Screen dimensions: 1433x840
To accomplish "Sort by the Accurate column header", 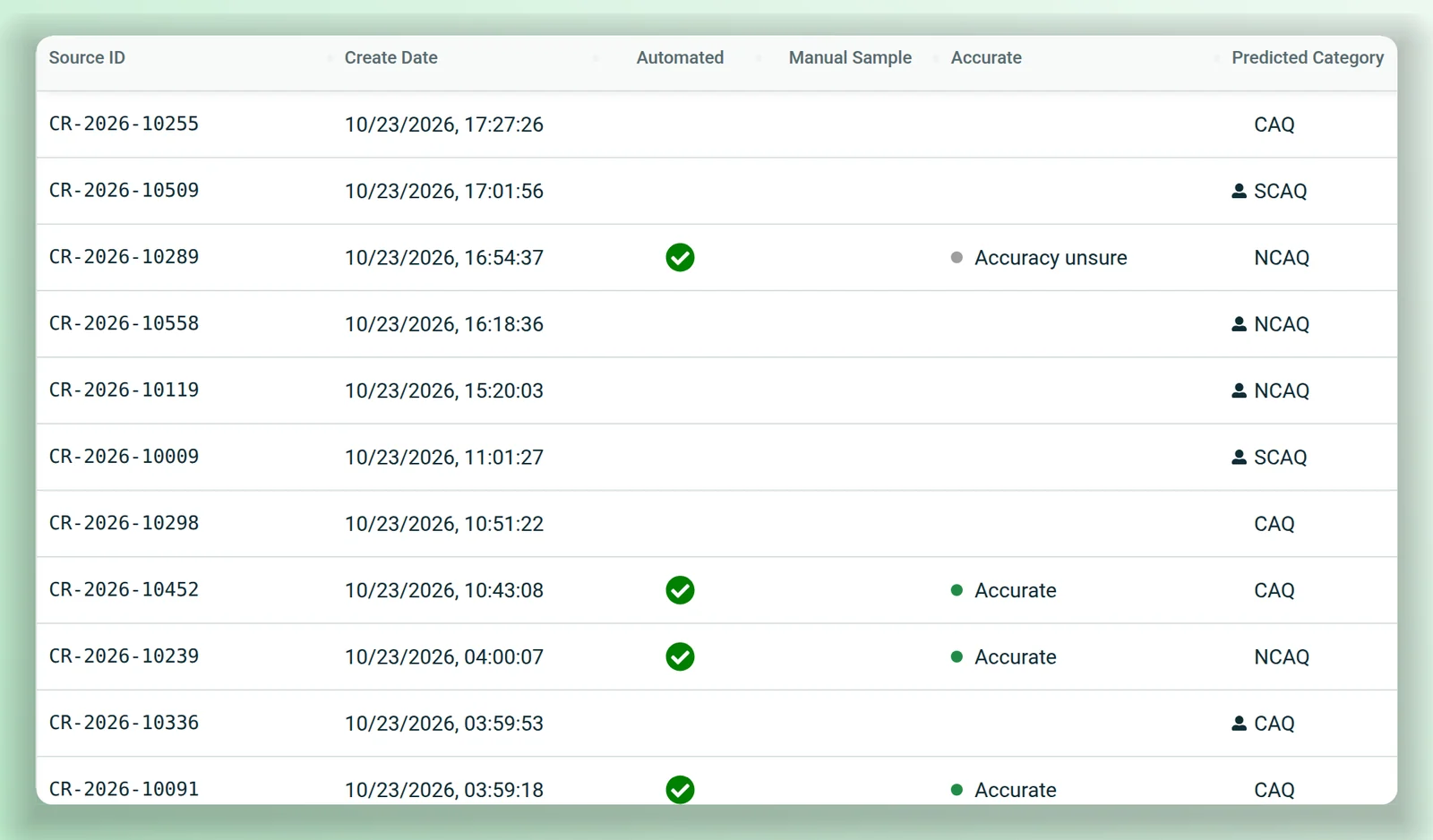I will (986, 57).
